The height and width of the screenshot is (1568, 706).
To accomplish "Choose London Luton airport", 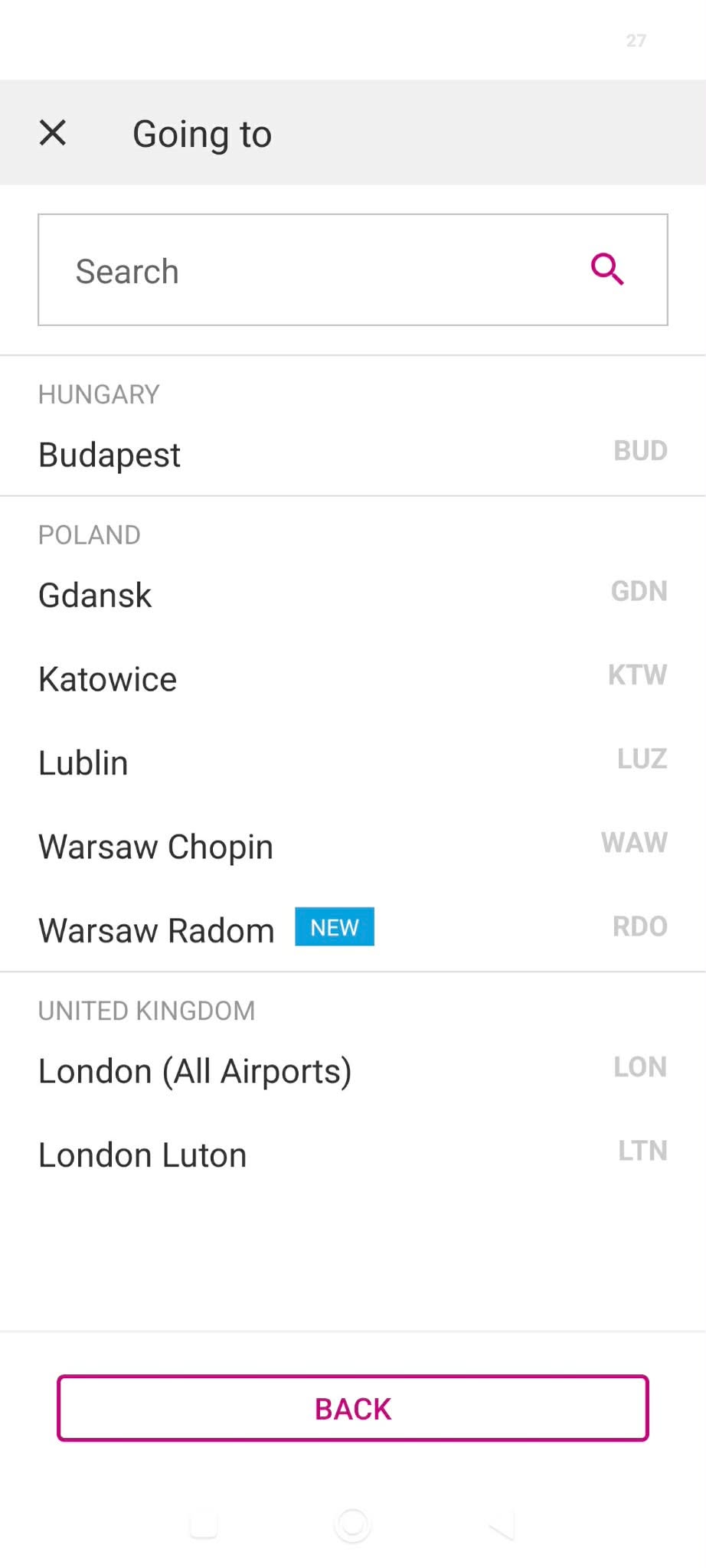I will tap(353, 1155).
